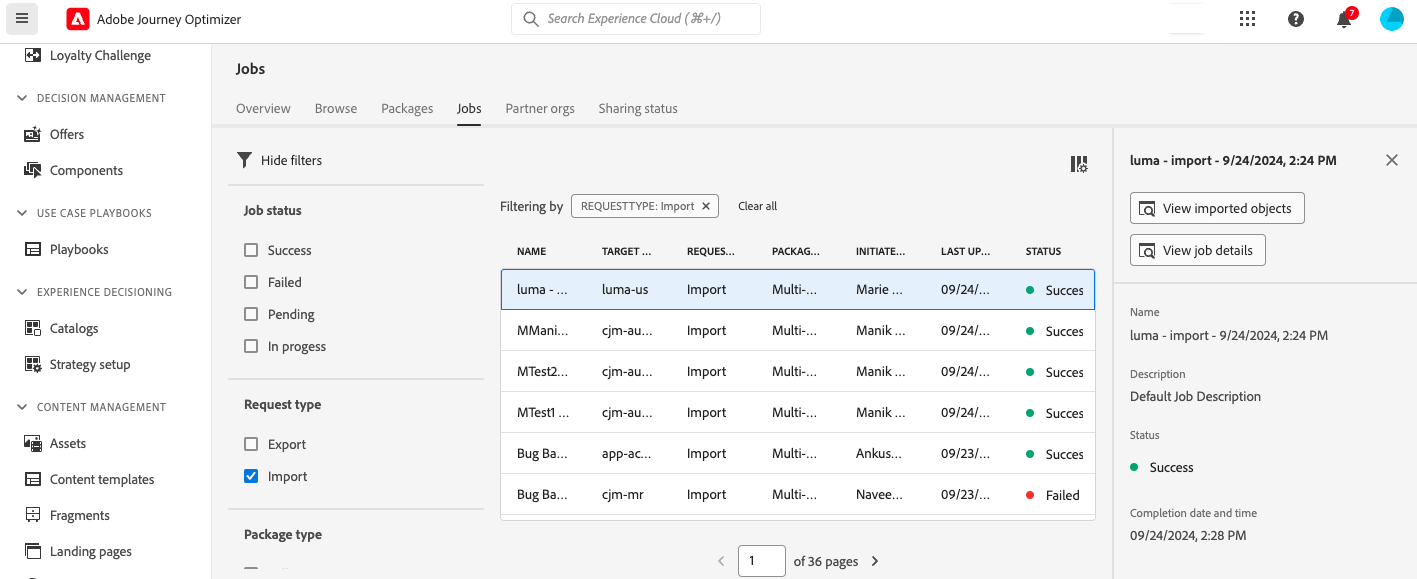Open Content templates in the sidebar

click(102, 479)
